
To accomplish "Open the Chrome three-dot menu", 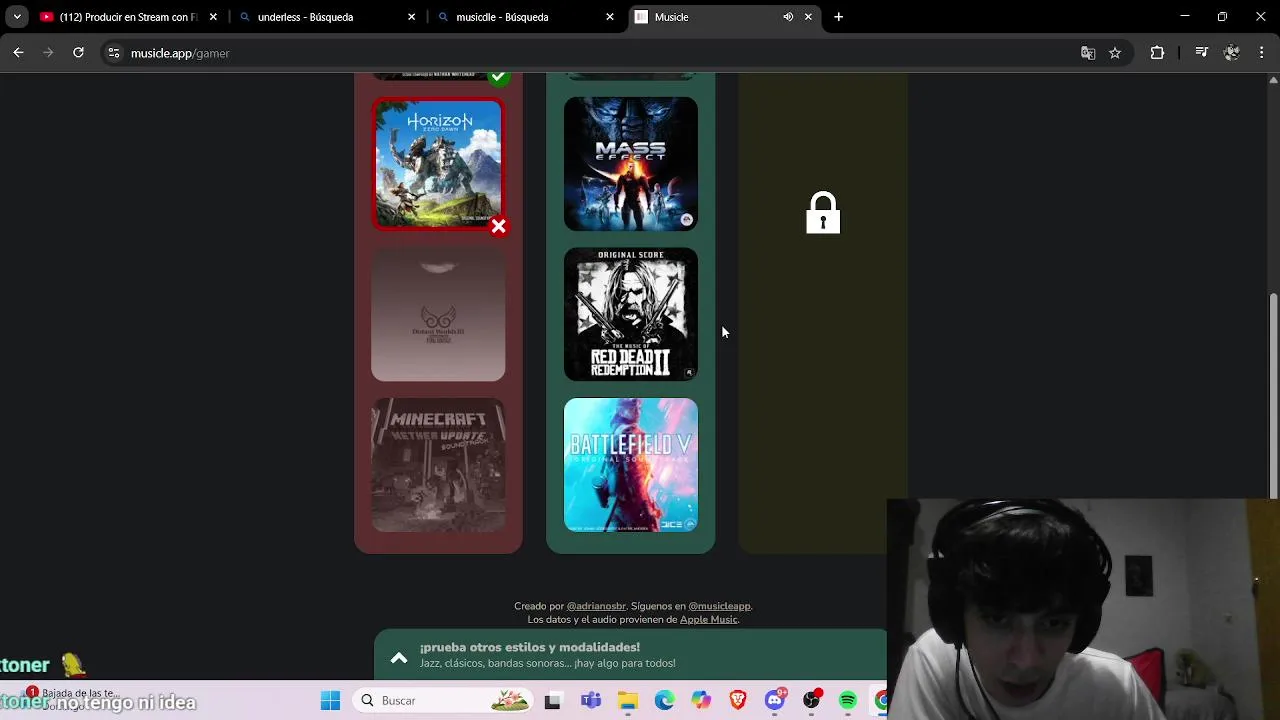I will point(1262,53).
